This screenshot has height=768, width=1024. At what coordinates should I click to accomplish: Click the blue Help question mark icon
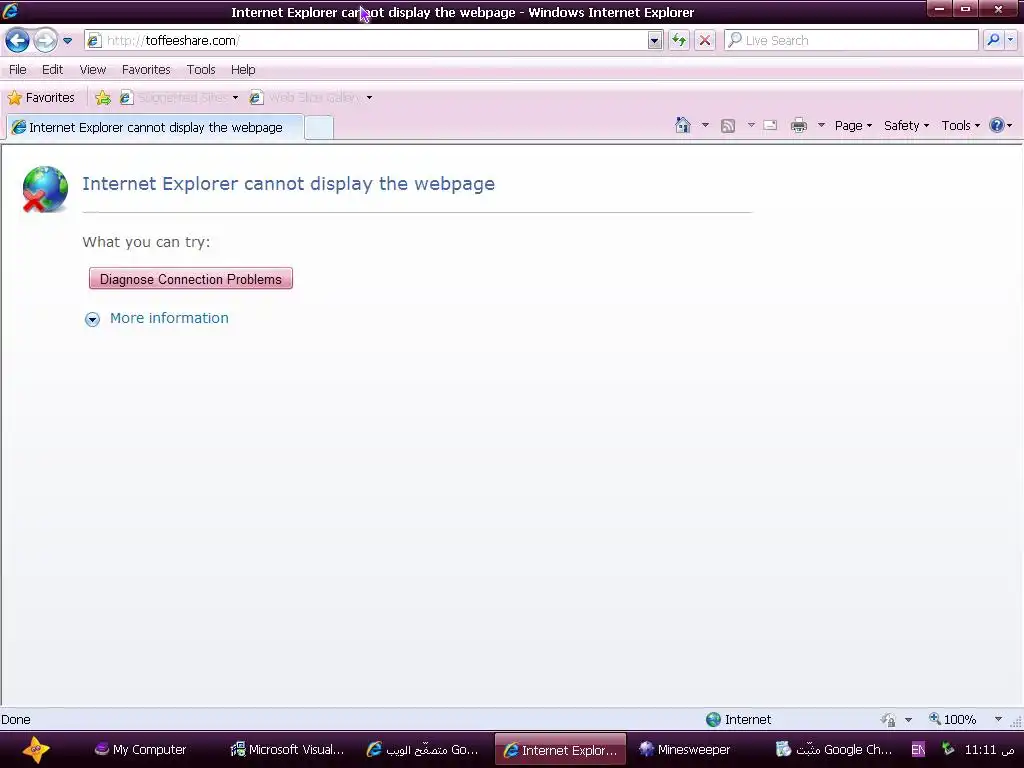pyautogui.click(x=997, y=125)
